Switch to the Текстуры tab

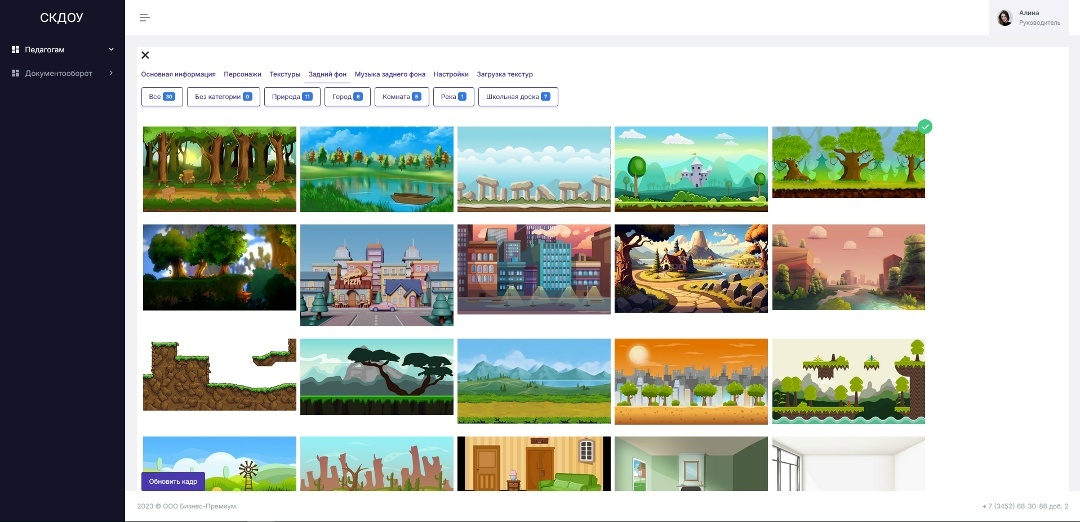click(285, 74)
